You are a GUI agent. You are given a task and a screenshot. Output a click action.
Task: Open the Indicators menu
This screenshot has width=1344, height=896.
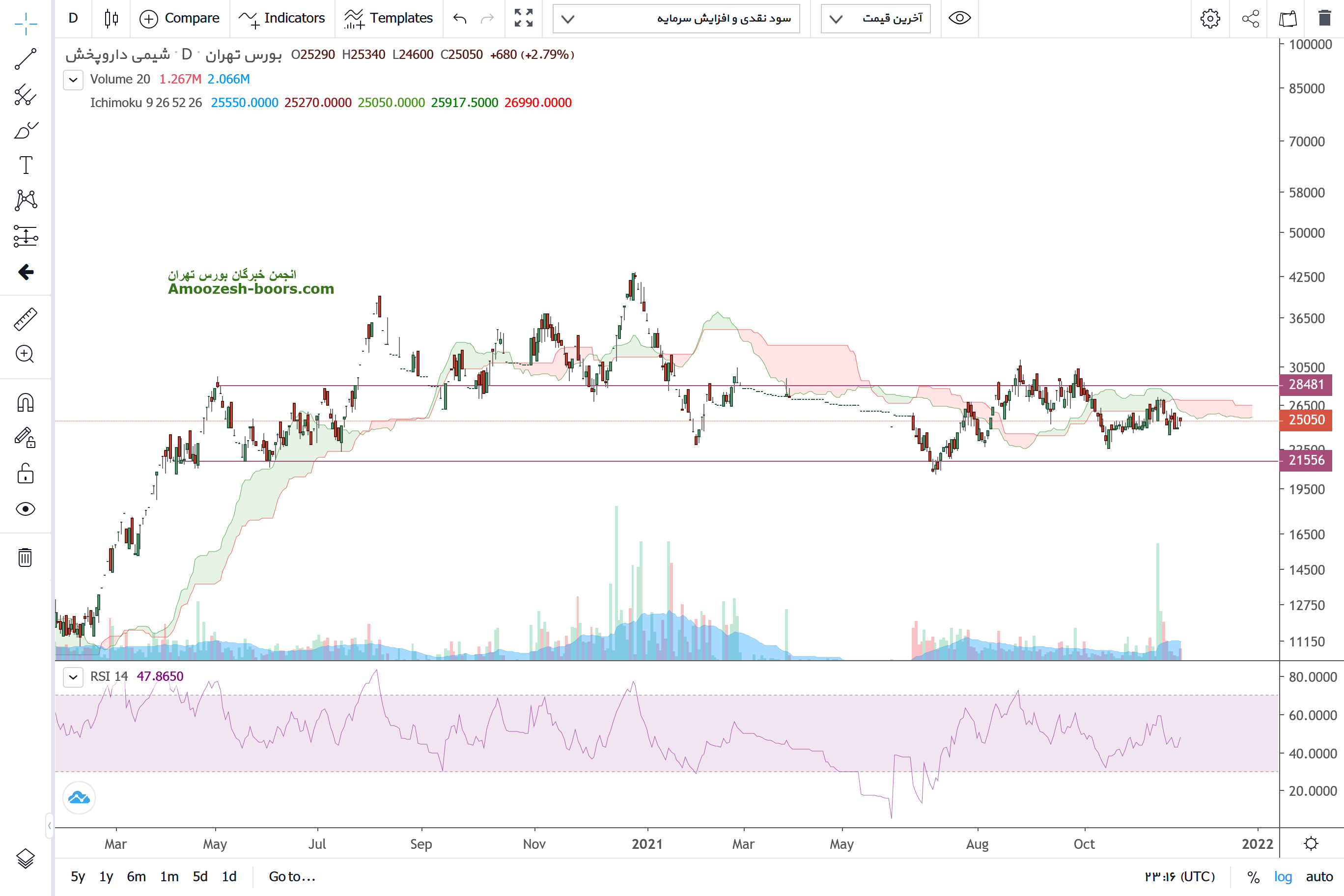click(281, 18)
